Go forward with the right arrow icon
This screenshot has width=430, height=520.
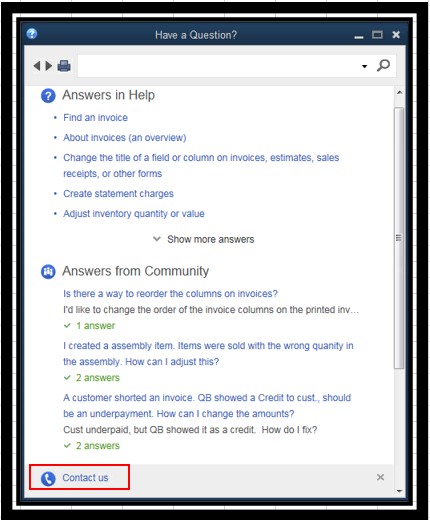(49, 66)
